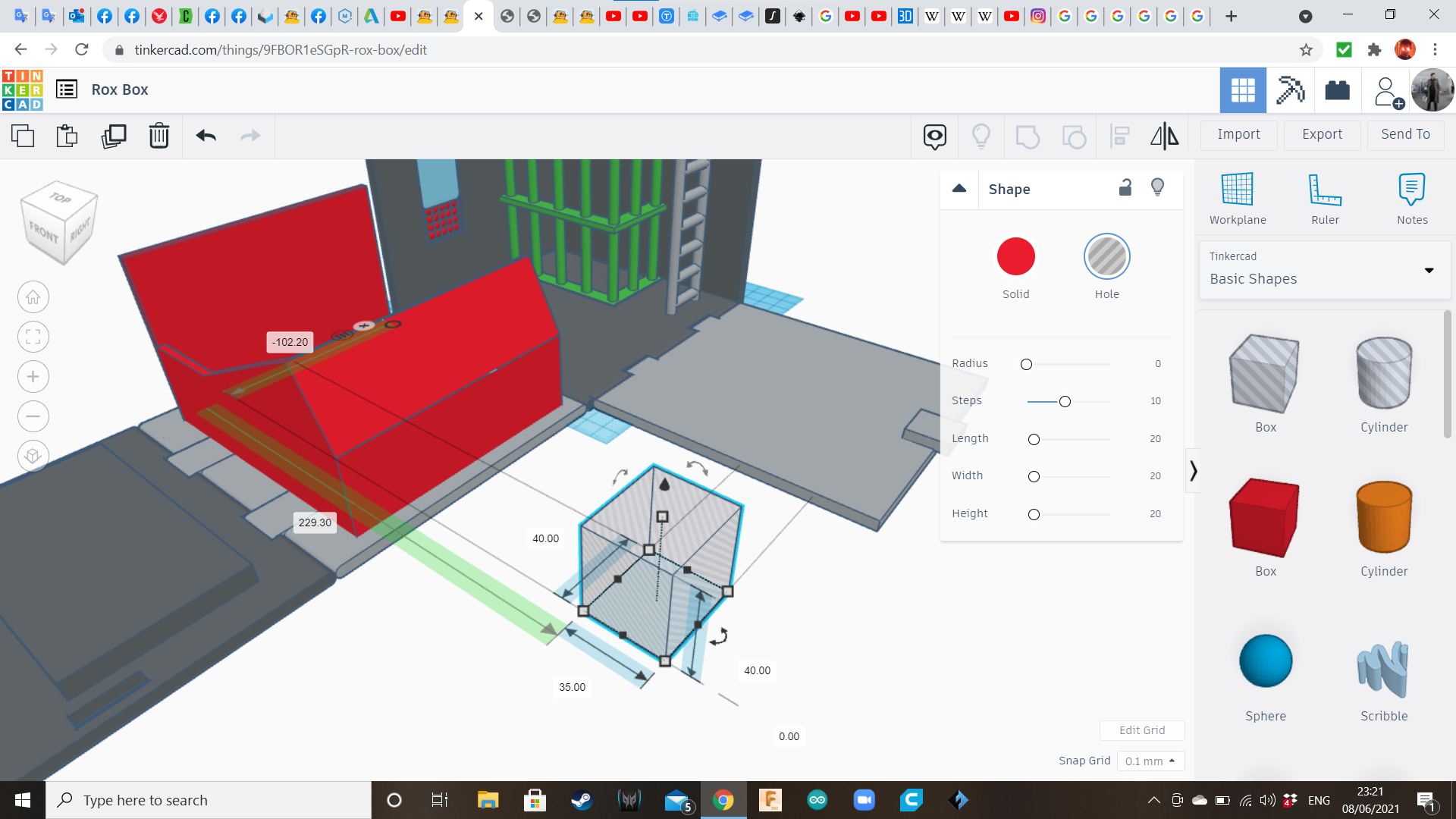Screen dimensions: 1456x819
Task: Open the Mirror tool
Action: [x=1164, y=136]
